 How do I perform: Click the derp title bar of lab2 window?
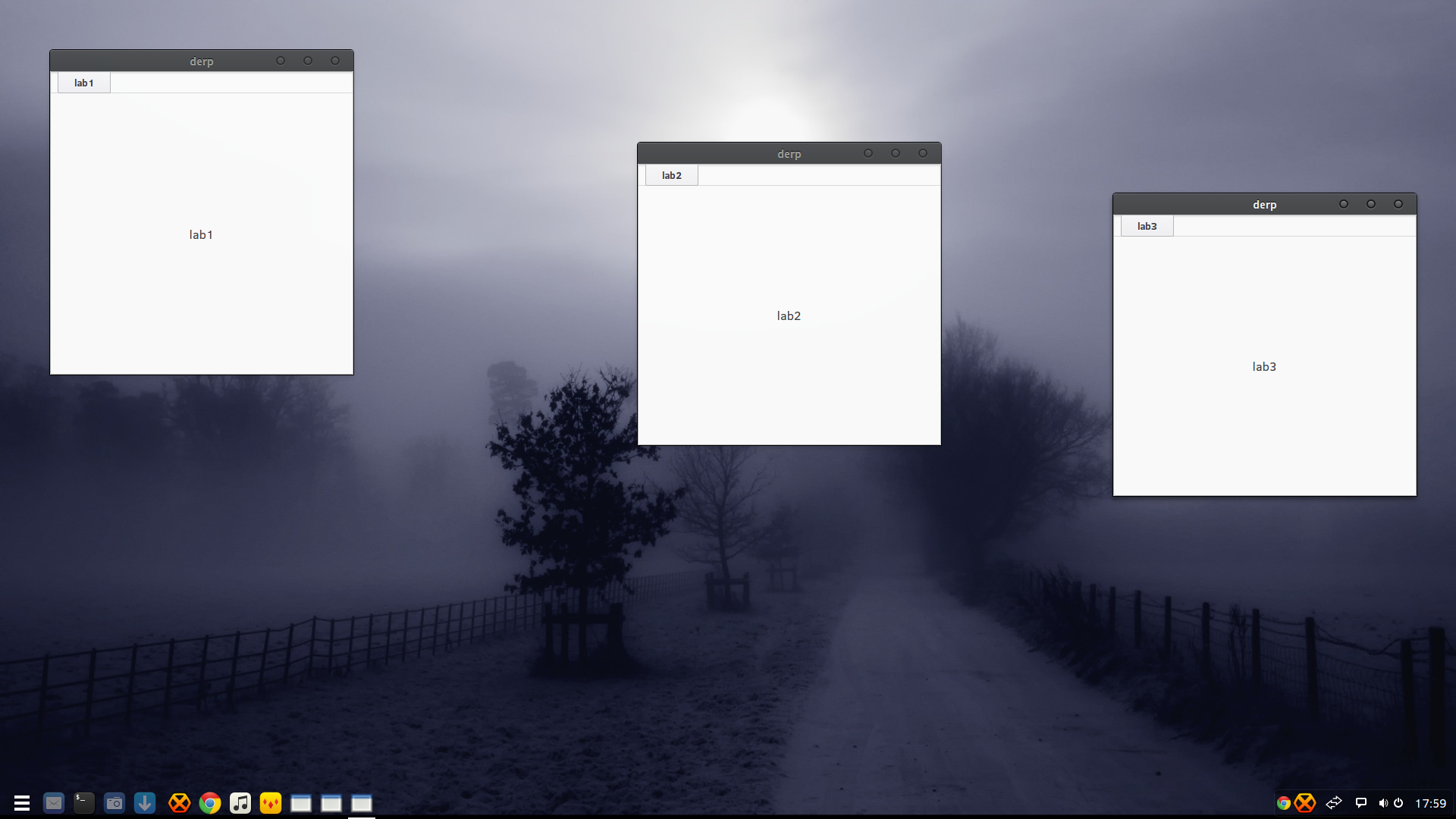(x=789, y=154)
